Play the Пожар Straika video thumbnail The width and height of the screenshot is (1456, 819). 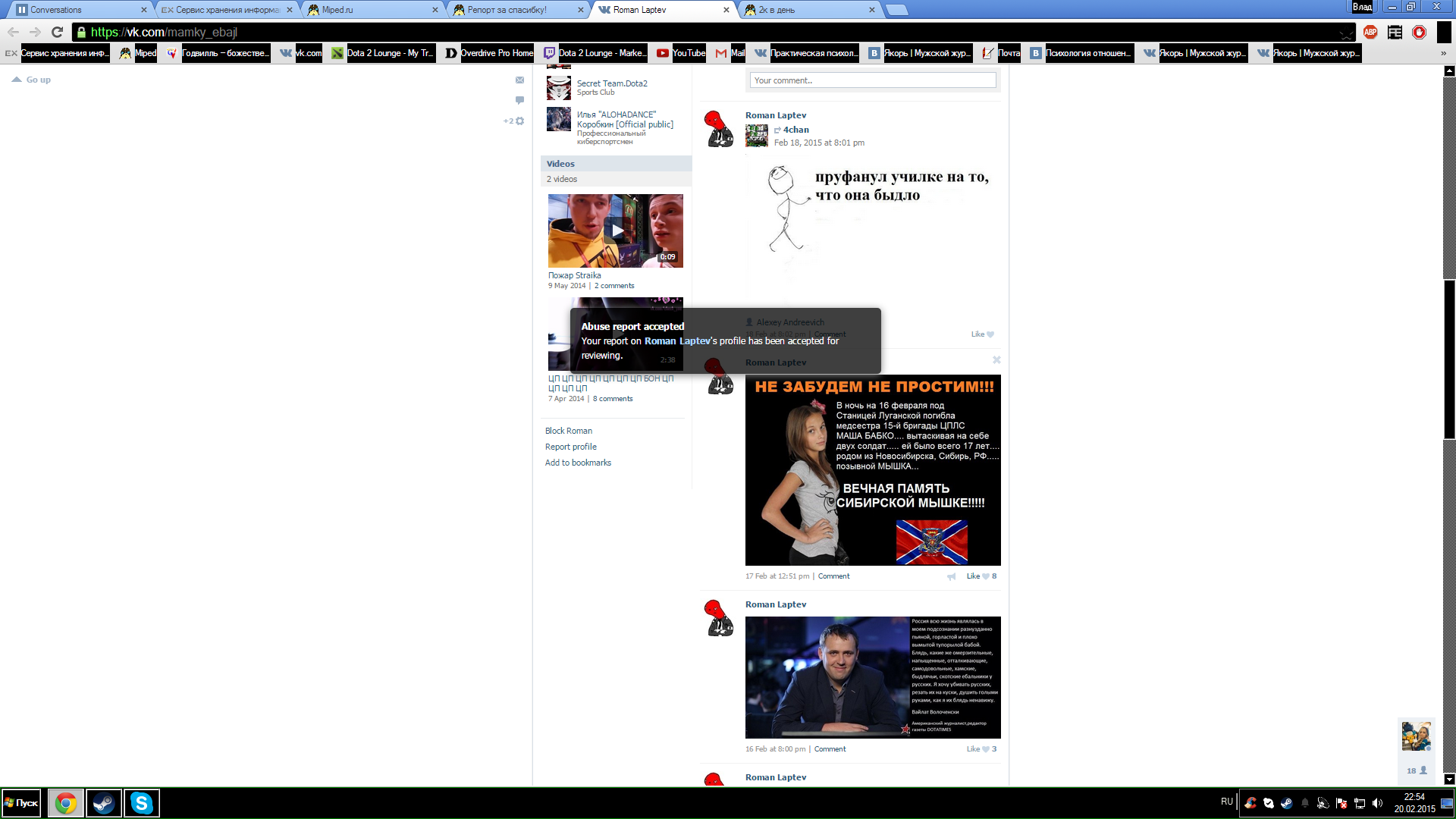(616, 231)
